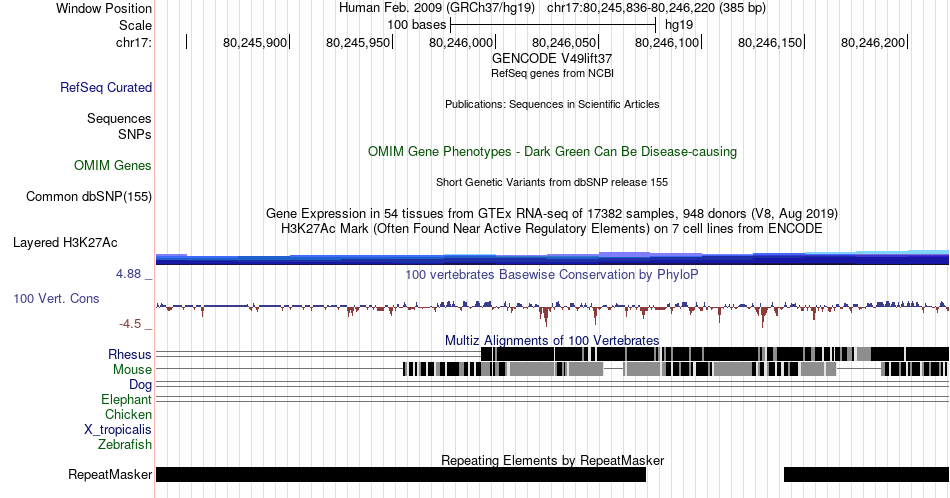Click the GTEx Gene Expression track title
The image size is (950, 498).
552,213
